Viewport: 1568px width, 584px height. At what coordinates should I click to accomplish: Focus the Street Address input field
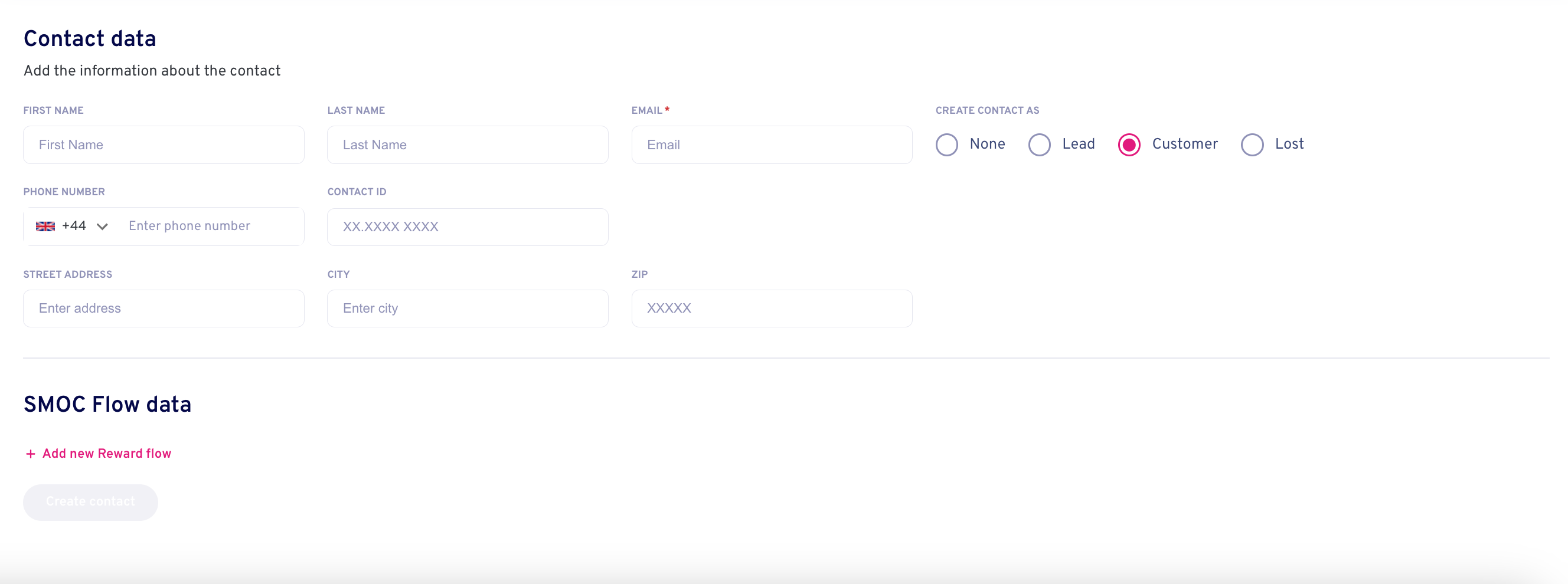pyautogui.click(x=164, y=309)
